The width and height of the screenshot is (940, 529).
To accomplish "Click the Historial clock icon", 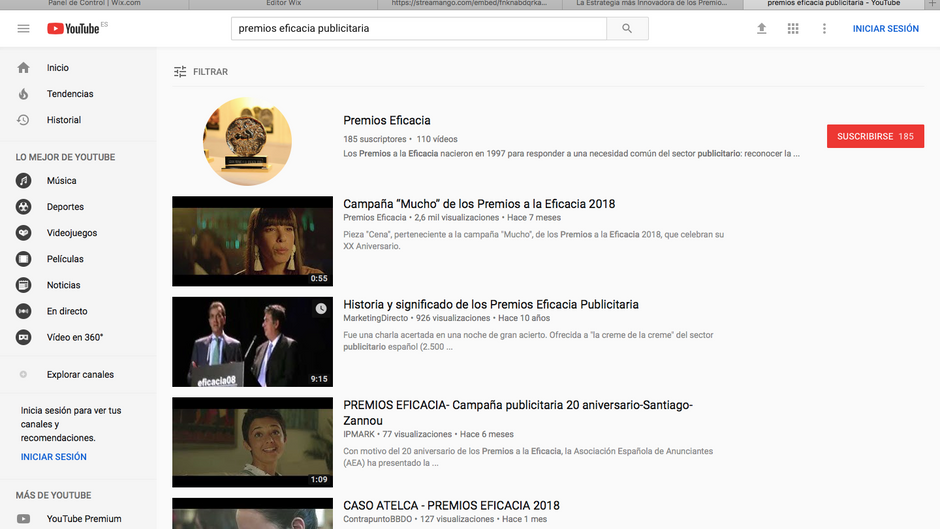I will click(x=23, y=120).
